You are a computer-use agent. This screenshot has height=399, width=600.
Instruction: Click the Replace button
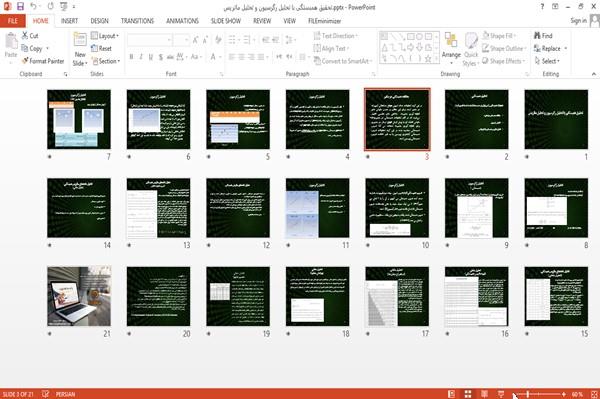547,49
